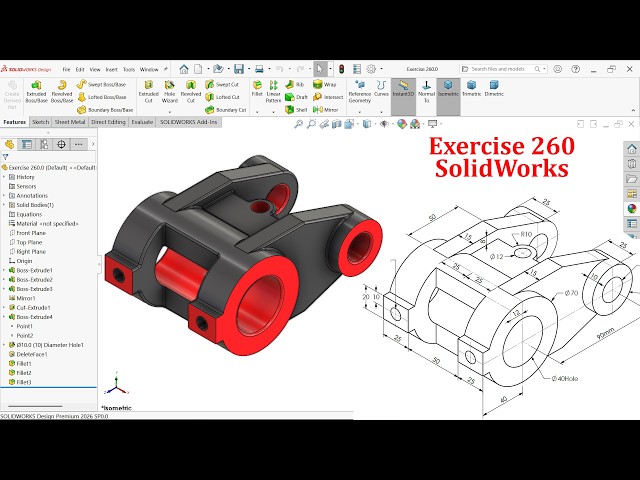The image size is (640, 480).
Task: Open dropdown under Reference Geometry
Action: (360, 111)
